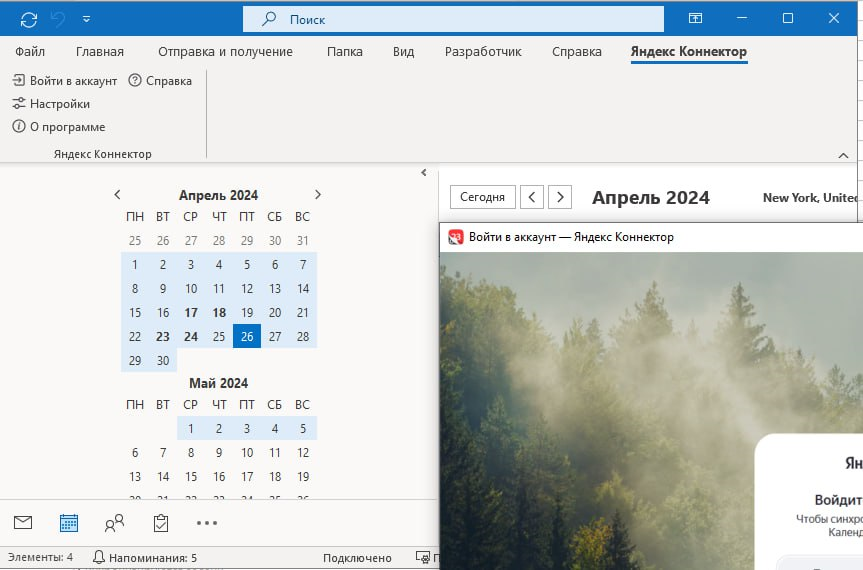
Task: Click О программе about item
Action: pyautogui.click(x=58, y=127)
